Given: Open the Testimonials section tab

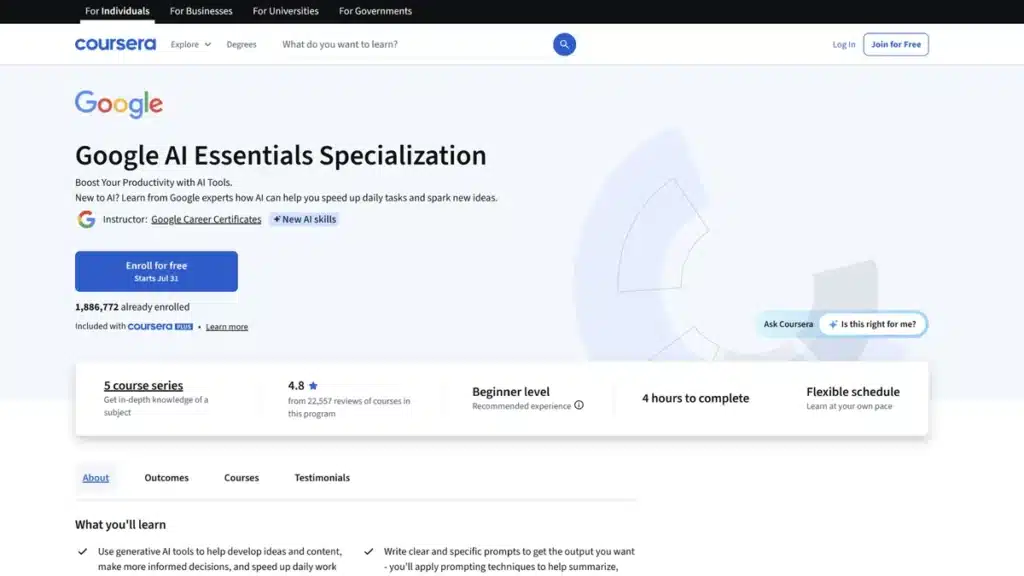Looking at the screenshot, I should click(x=322, y=478).
